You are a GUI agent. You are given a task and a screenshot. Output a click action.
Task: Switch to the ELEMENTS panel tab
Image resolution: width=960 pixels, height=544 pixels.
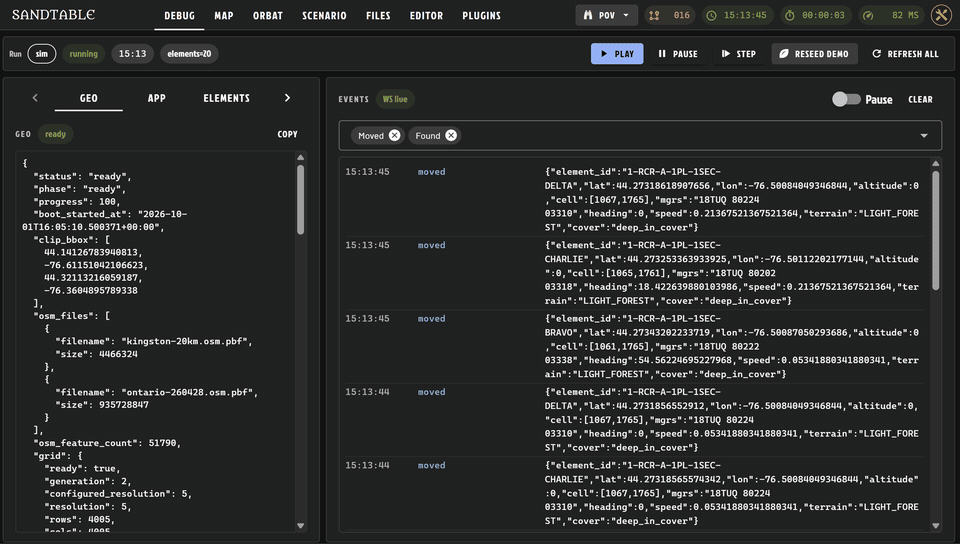[x=227, y=98]
